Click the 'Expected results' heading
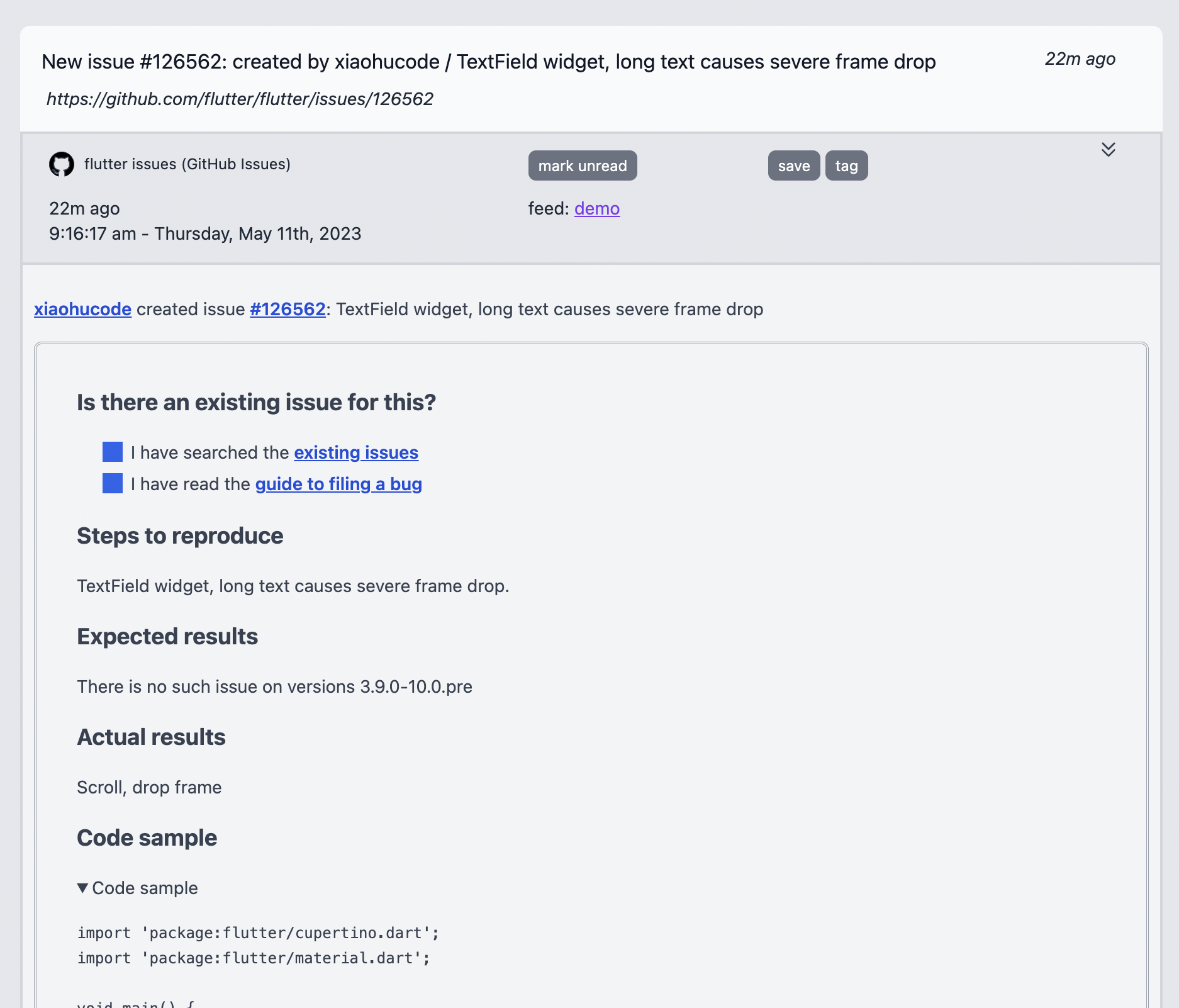Image resolution: width=1179 pixels, height=1008 pixels. click(167, 636)
